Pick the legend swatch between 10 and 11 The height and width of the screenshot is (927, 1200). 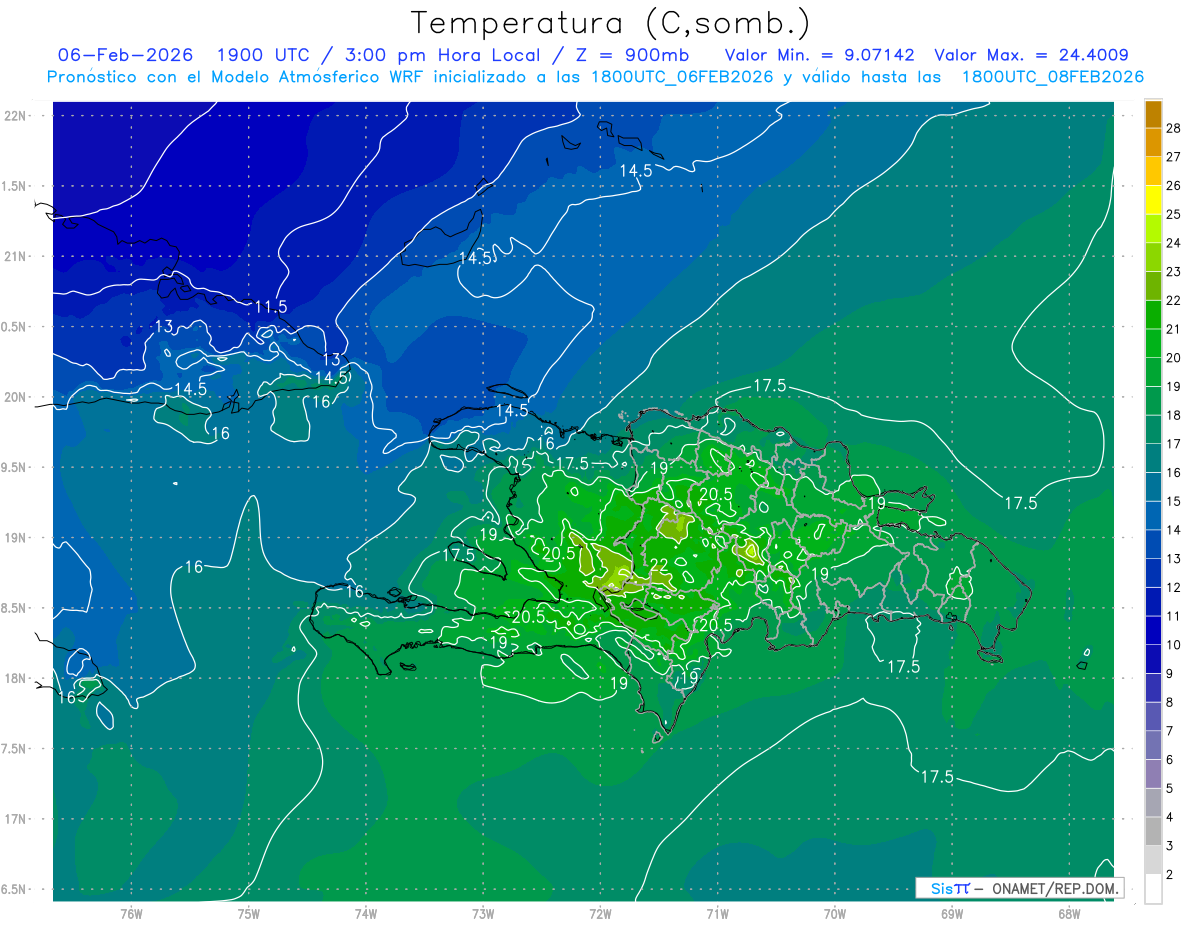coord(1153,630)
